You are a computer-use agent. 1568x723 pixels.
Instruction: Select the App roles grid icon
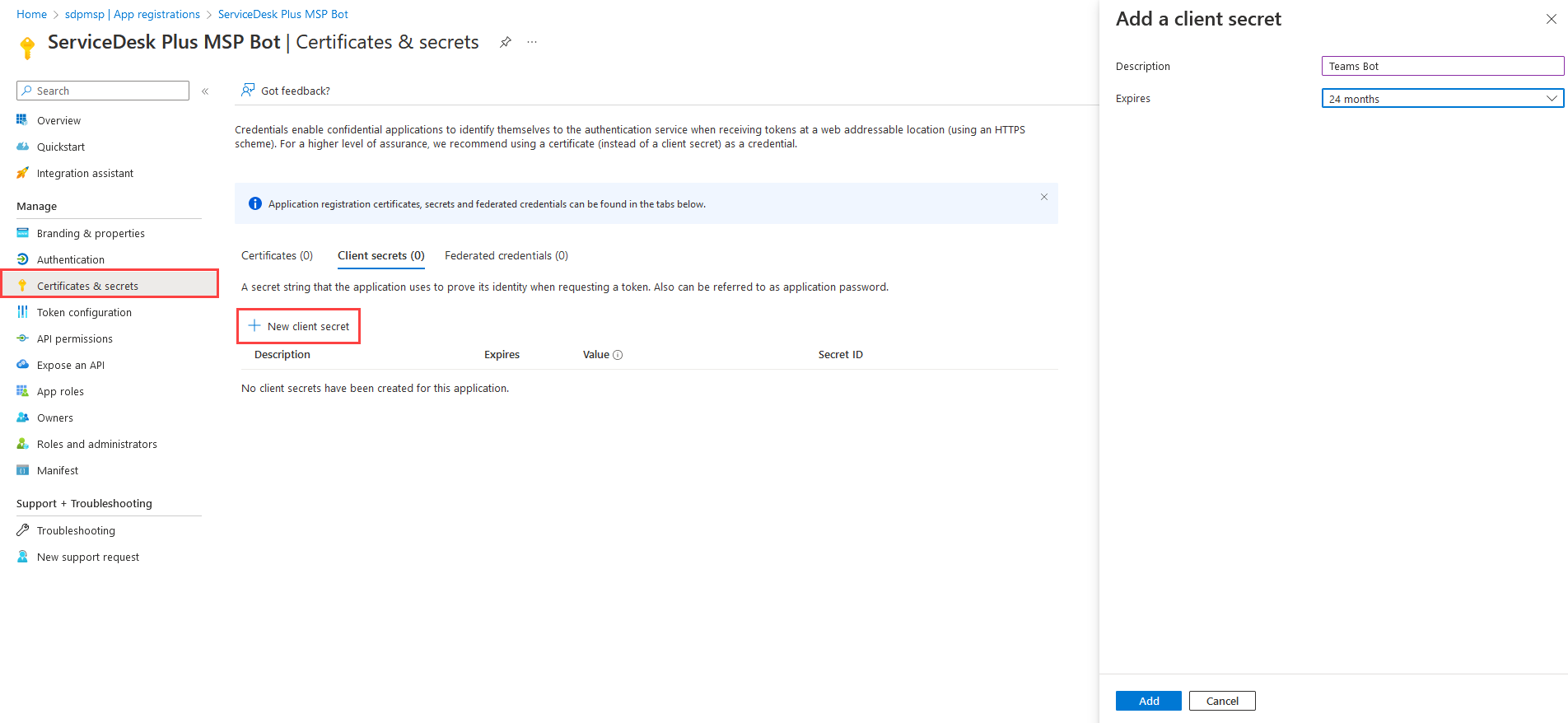tap(22, 391)
